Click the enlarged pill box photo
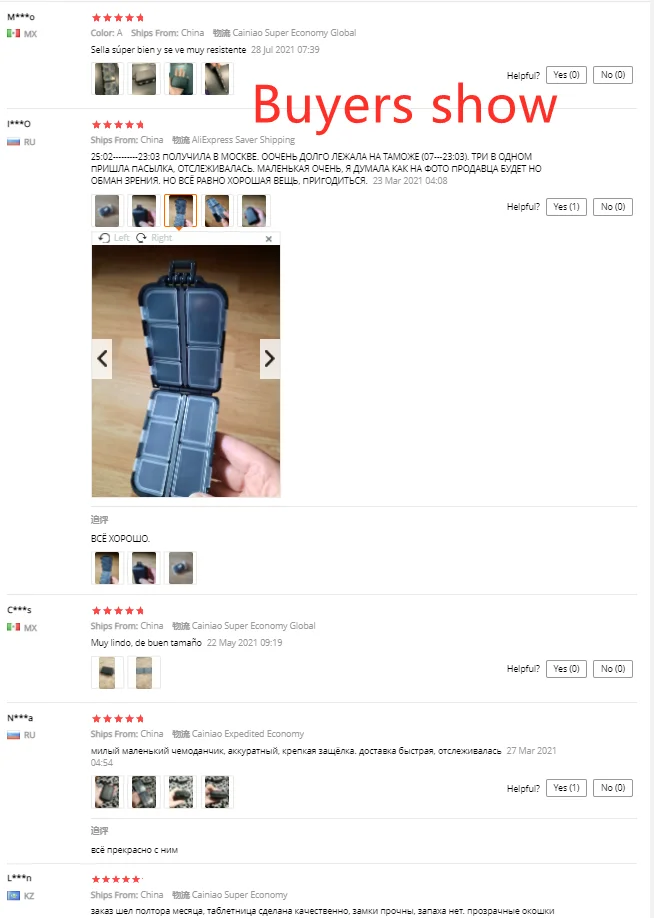This screenshot has height=918, width=654. (x=186, y=371)
